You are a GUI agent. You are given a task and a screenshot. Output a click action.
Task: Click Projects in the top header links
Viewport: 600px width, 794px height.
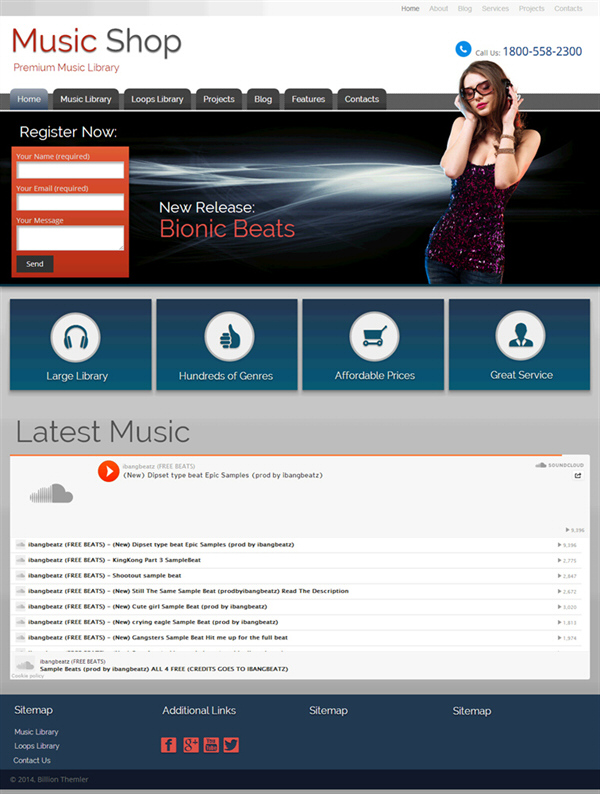[532, 9]
